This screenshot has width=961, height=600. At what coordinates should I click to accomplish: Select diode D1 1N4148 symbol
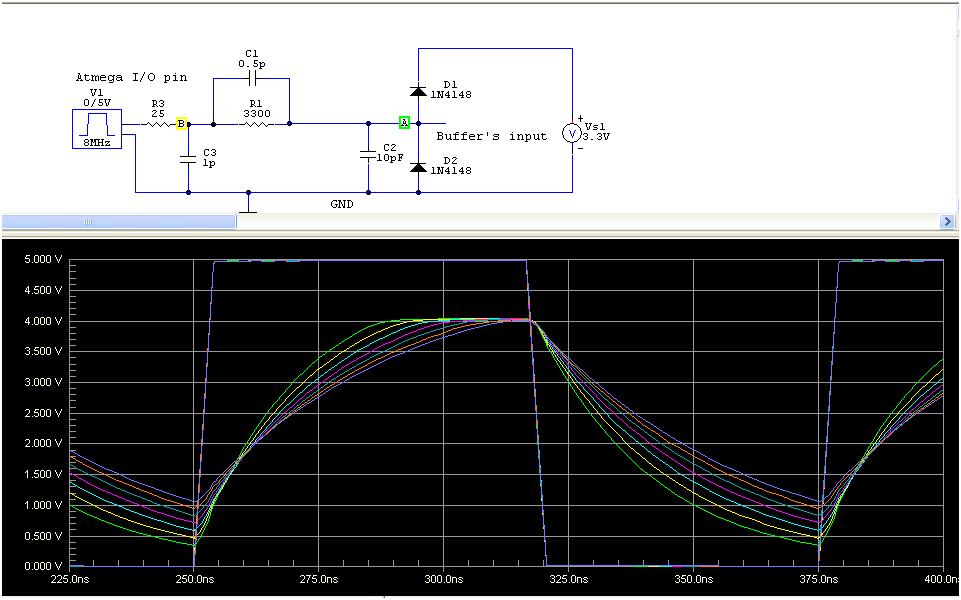pos(417,90)
